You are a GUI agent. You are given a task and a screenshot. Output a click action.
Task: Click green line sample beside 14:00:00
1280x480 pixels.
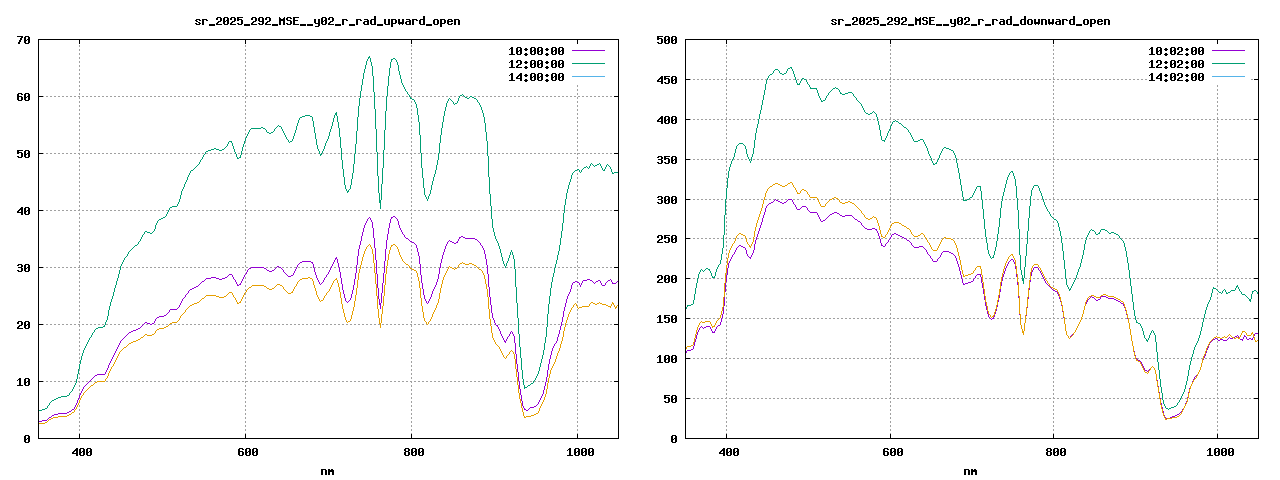tap(589, 76)
